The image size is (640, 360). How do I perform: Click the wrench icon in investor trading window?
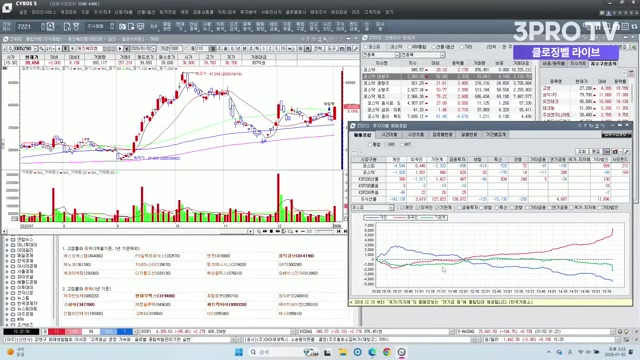tap(627, 151)
